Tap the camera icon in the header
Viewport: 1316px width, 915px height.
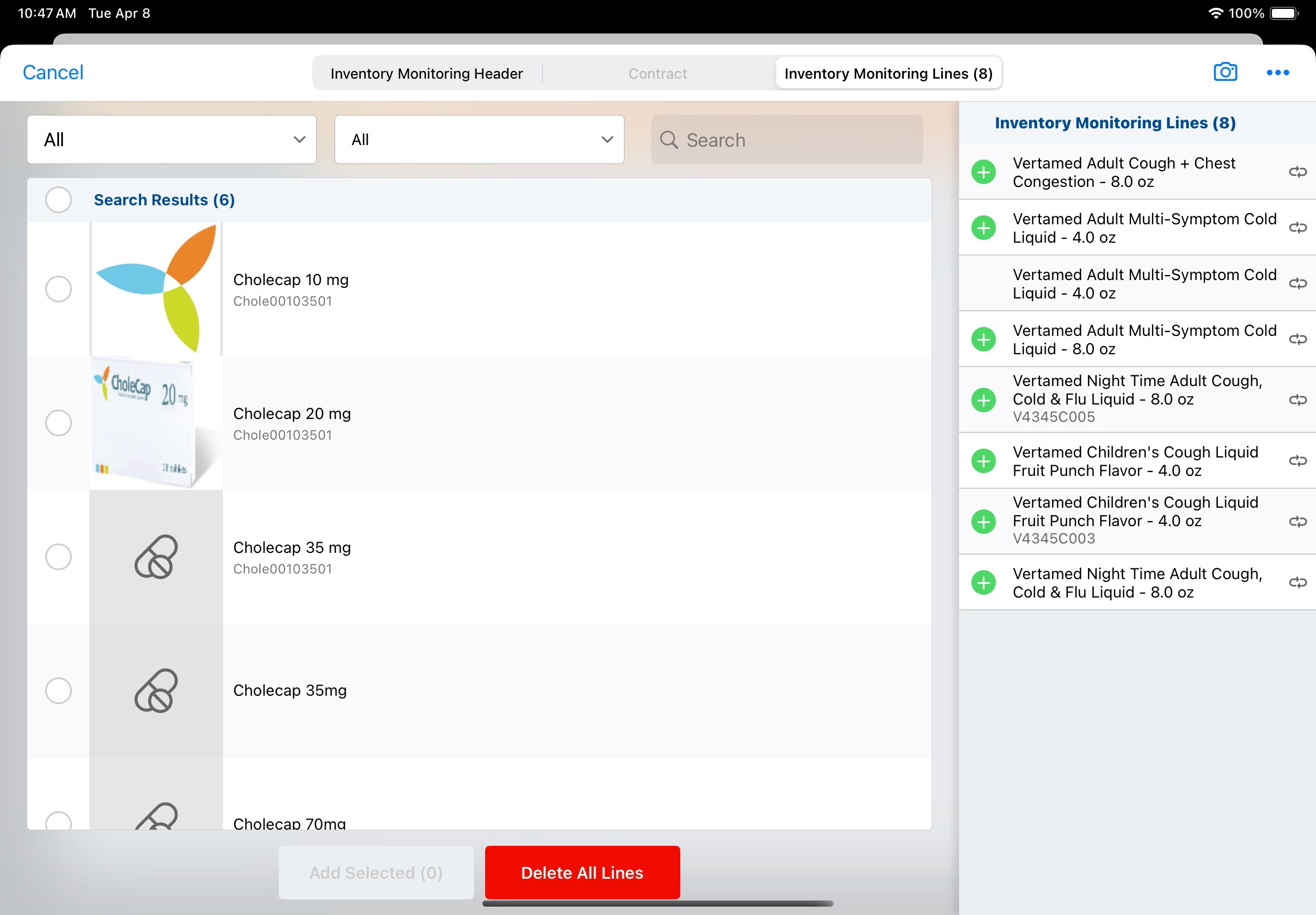1225,72
